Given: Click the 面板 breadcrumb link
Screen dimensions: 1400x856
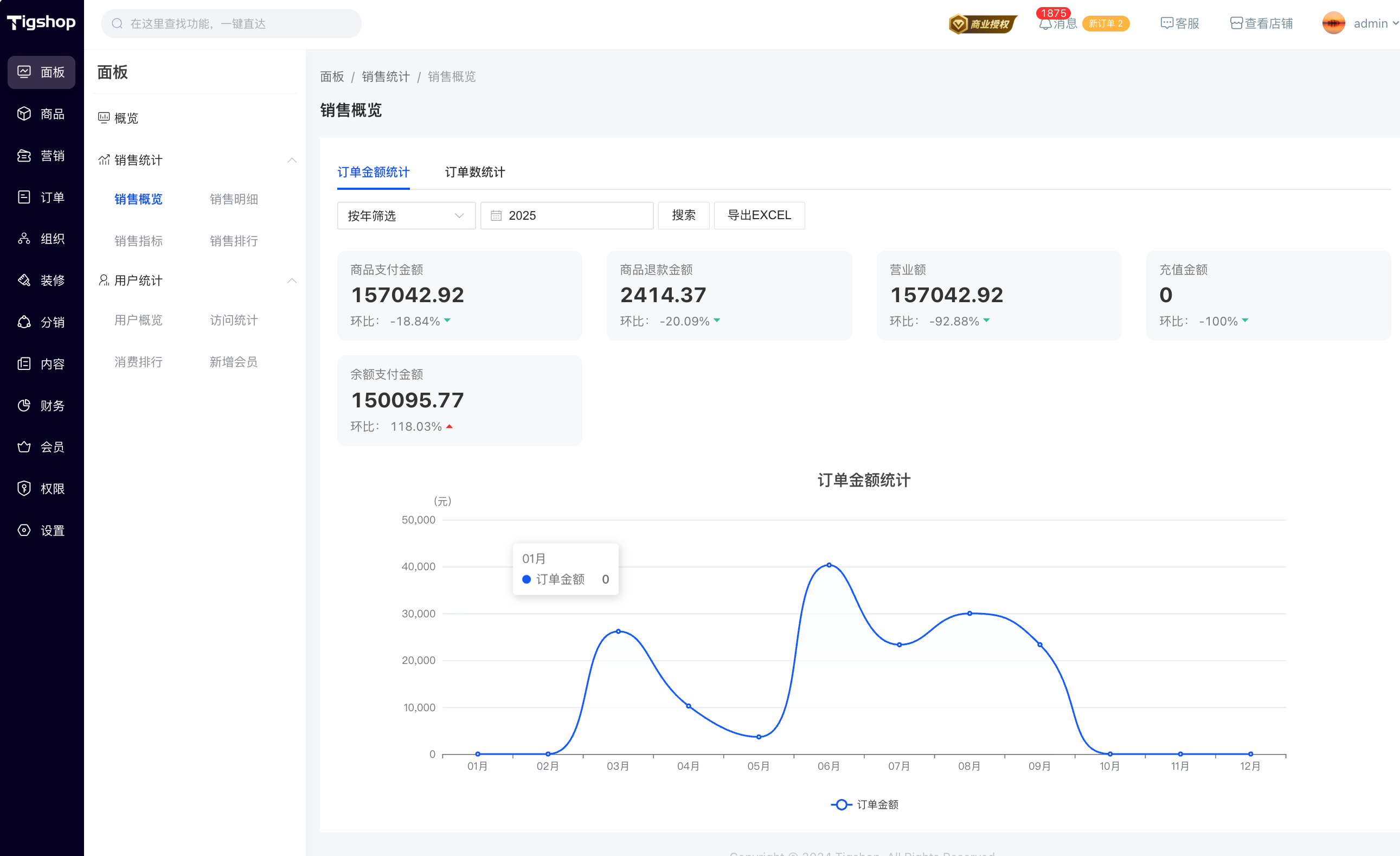Looking at the screenshot, I should click(332, 76).
